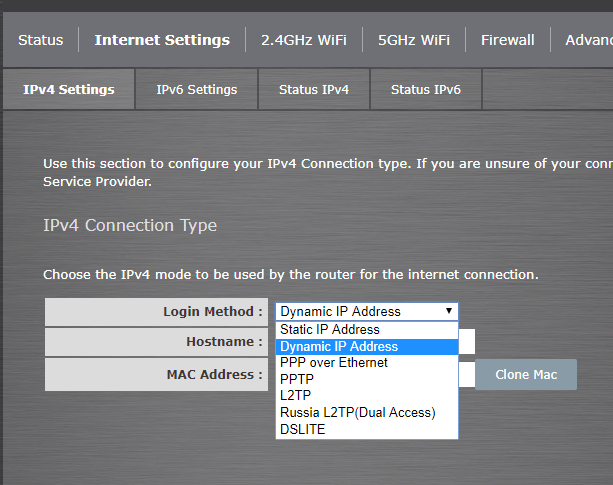Select DSLITE from the dropdown list
Image resolution: width=613 pixels, height=485 pixels.
pos(367,430)
